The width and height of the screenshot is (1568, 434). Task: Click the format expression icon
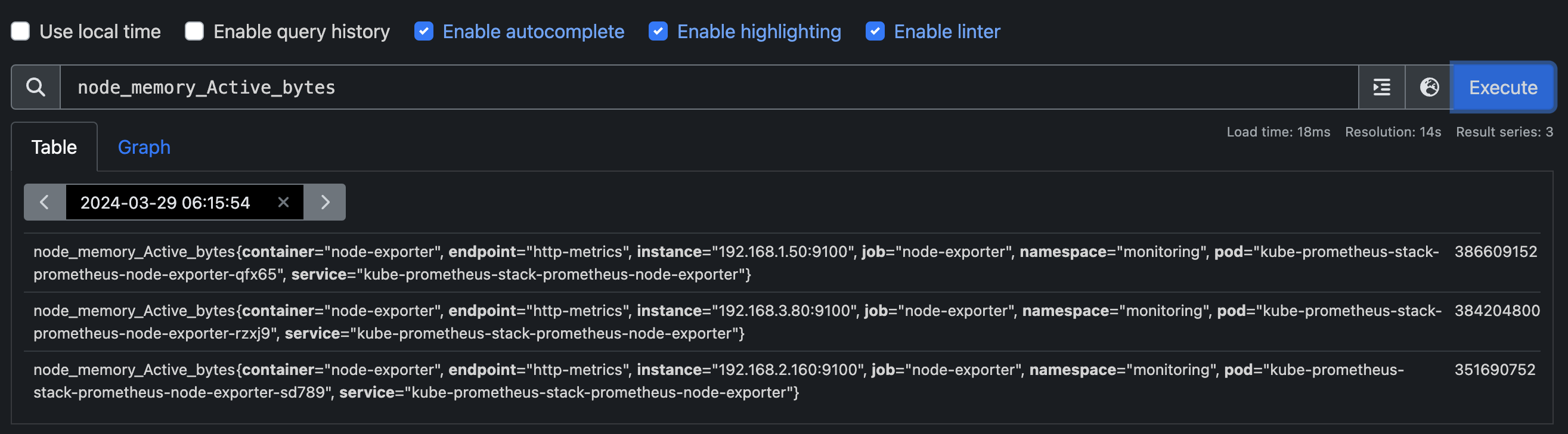[1381, 87]
